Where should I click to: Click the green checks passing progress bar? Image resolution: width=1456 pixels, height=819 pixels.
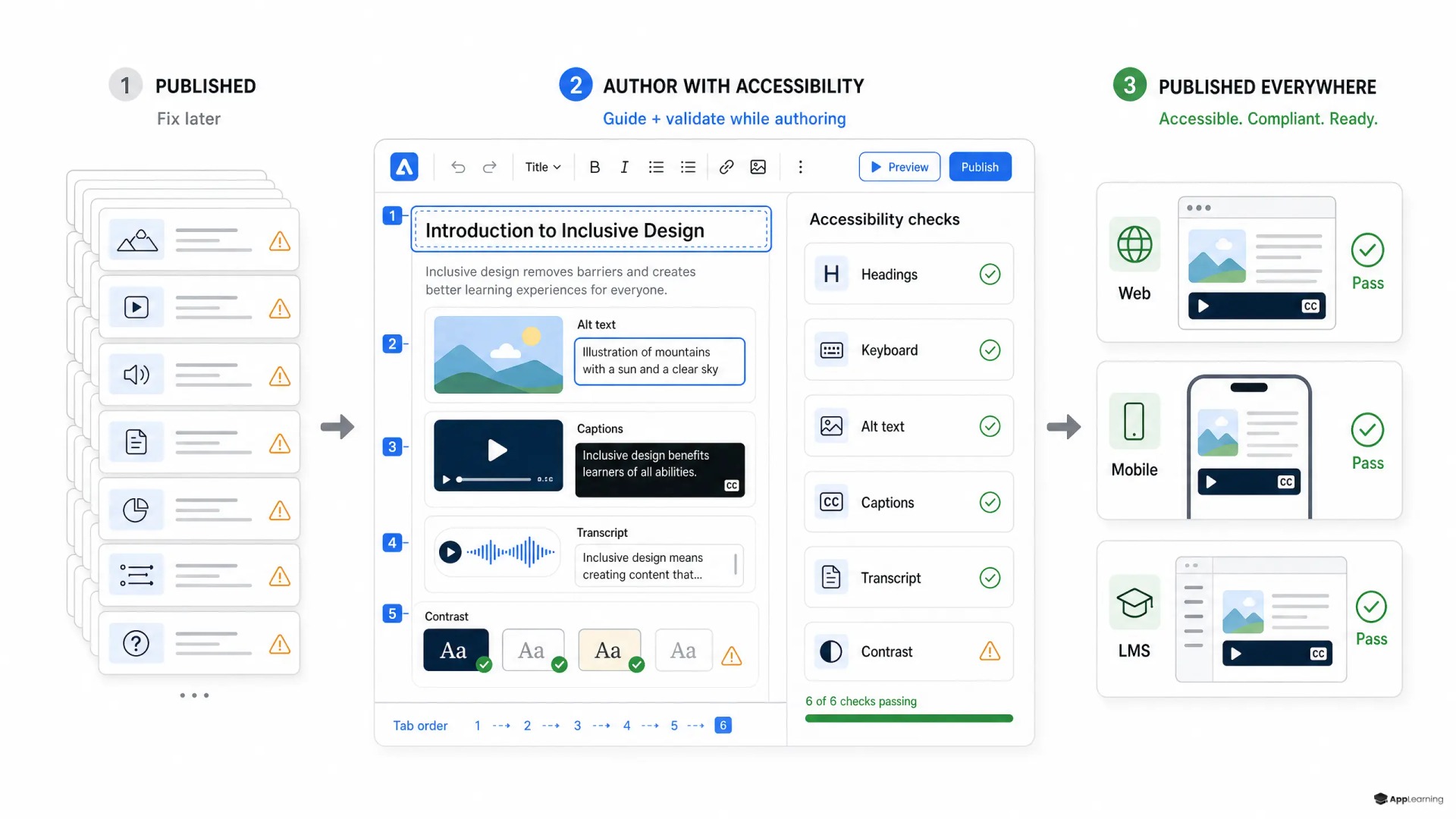pyautogui.click(x=908, y=718)
